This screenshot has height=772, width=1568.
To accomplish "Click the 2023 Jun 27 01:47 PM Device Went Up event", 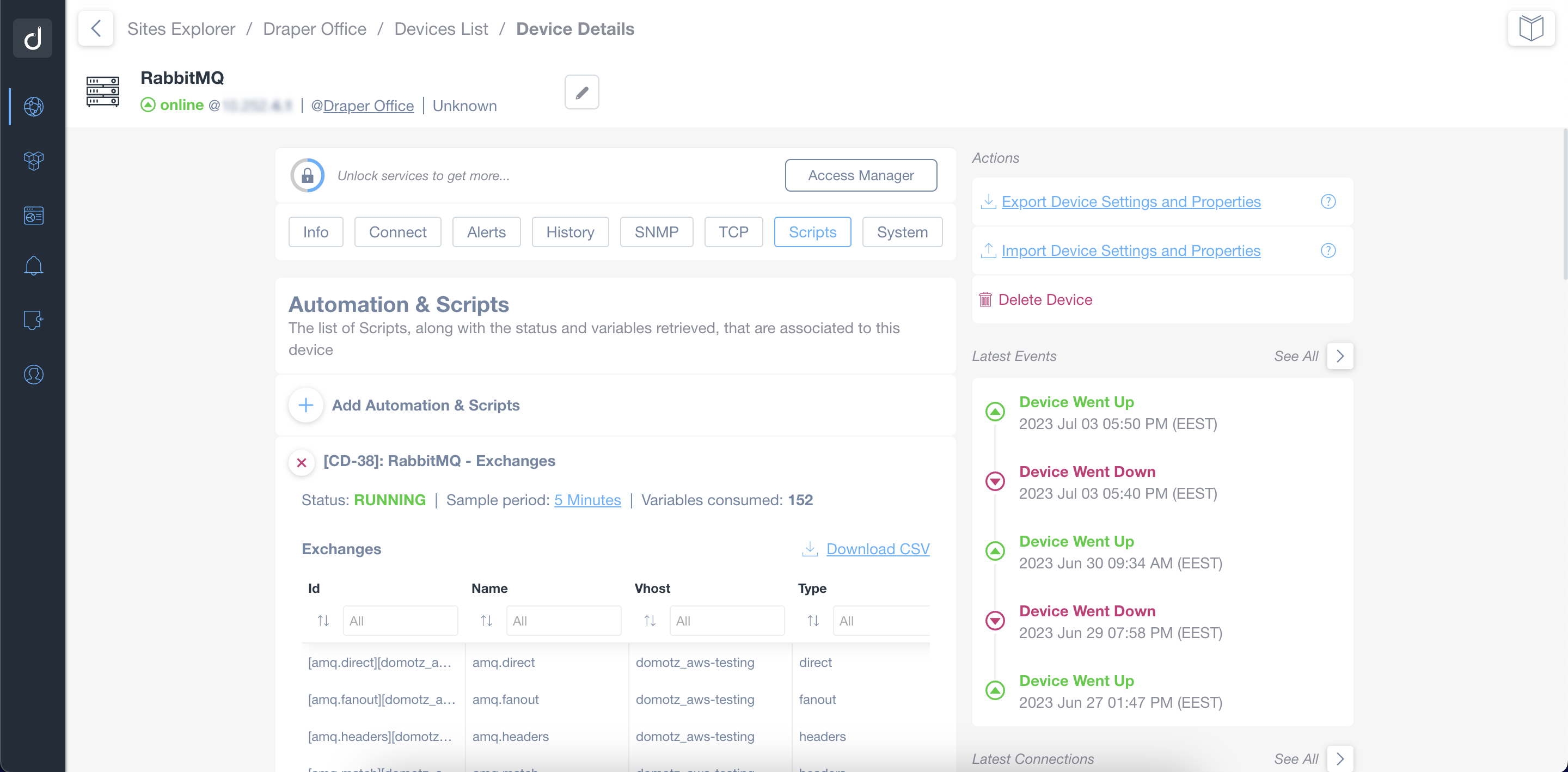I will click(x=1120, y=691).
